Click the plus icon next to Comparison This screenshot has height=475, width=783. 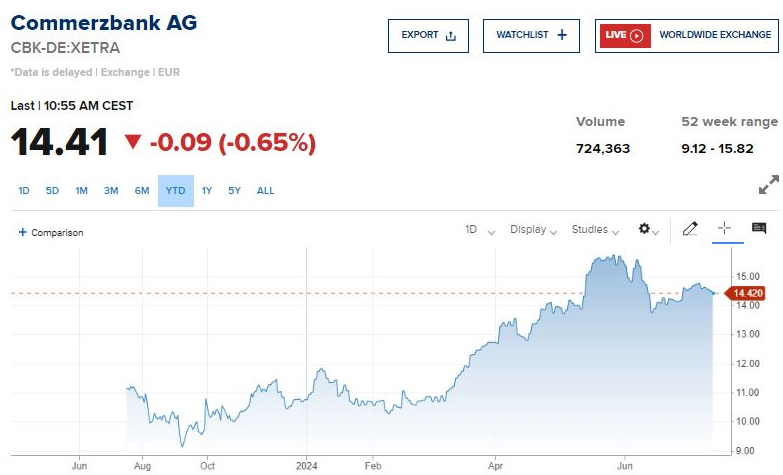pyautogui.click(x=22, y=232)
